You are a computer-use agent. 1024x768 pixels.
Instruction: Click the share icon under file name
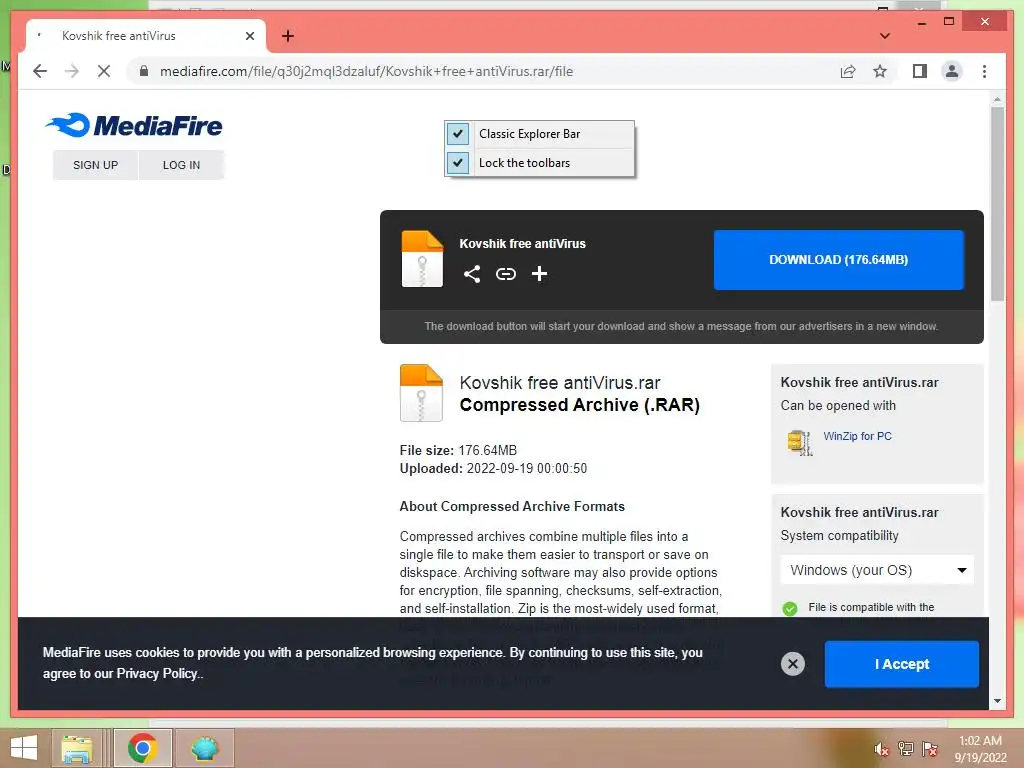click(472, 274)
